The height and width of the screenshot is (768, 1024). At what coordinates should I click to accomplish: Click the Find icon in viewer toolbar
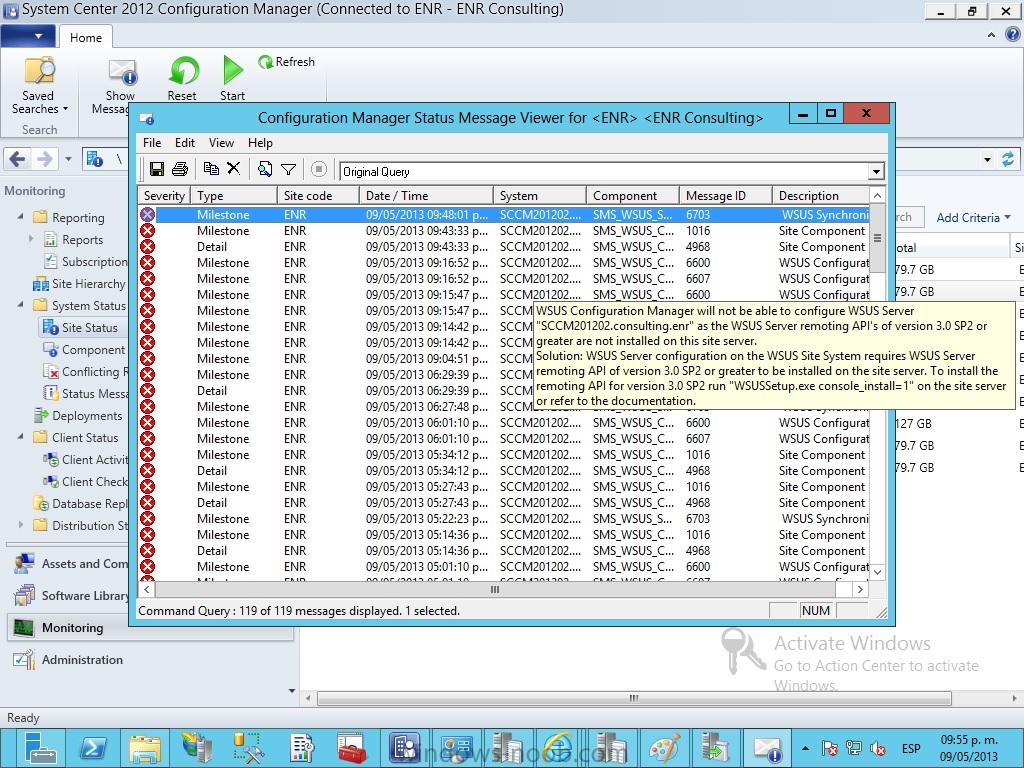tap(264, 169)
